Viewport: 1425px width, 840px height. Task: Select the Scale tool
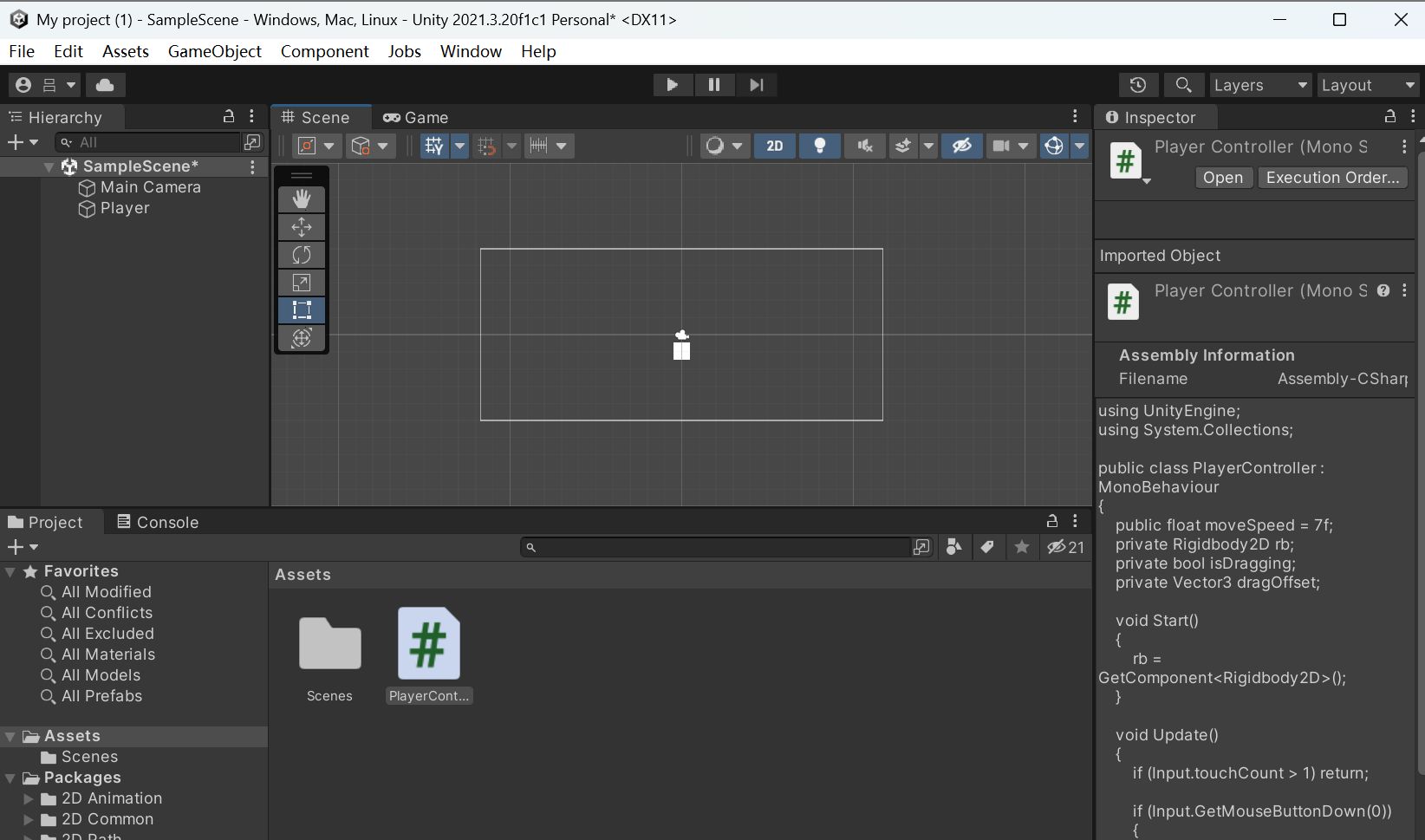pyautogui.click(x=302, y=283)
